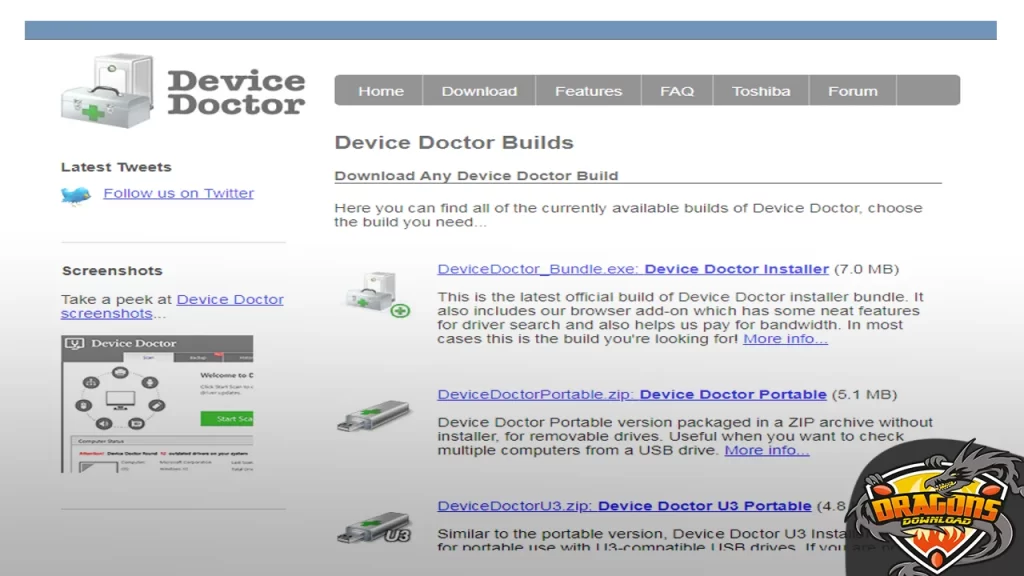Visit the Forum tab
This screenshot has width=1024, height=576.
pos(852,90)
